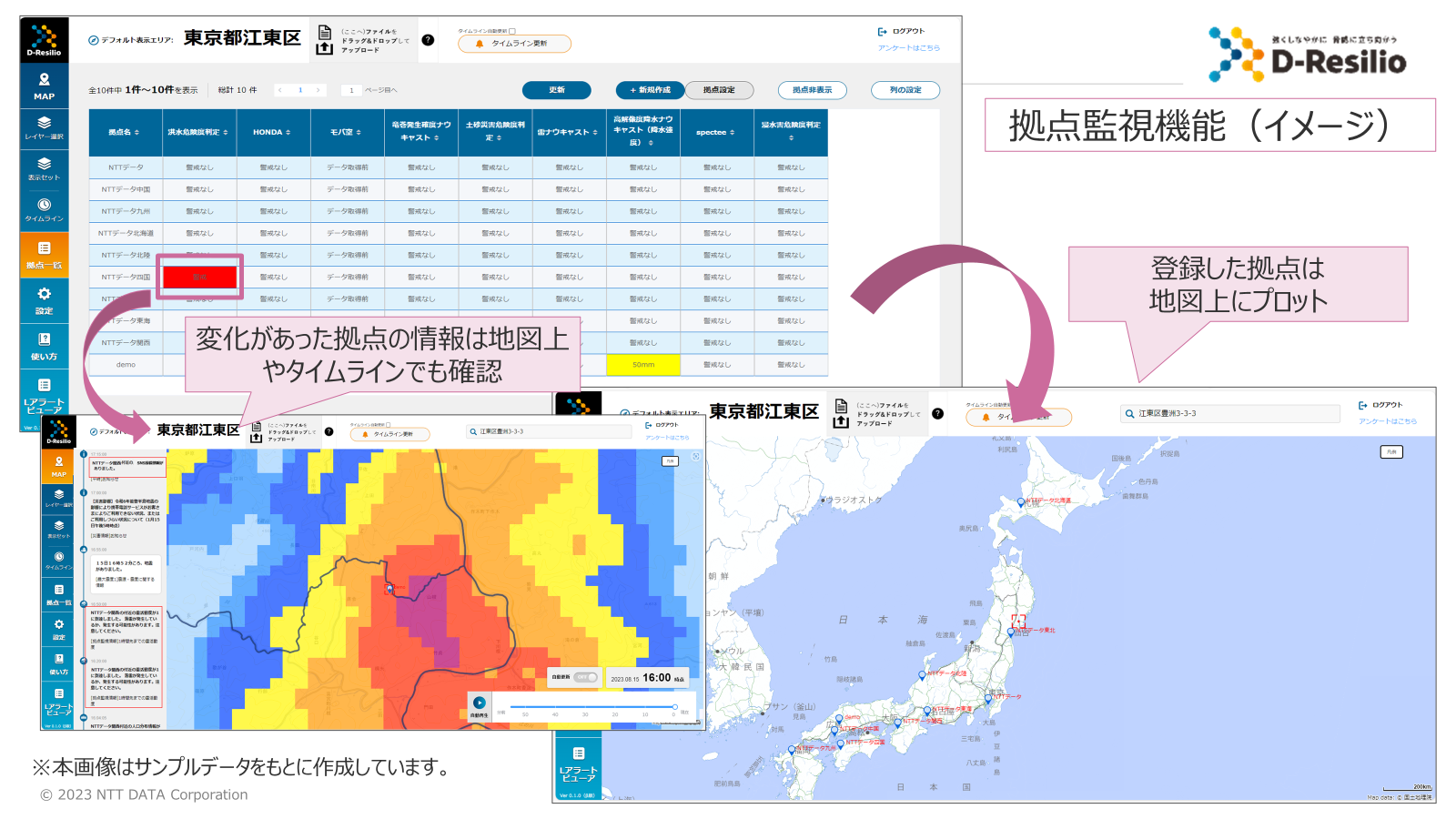Click the 自動再生 play button on the rainfall map
The image size is (1456, 819).
click(479, 703)
